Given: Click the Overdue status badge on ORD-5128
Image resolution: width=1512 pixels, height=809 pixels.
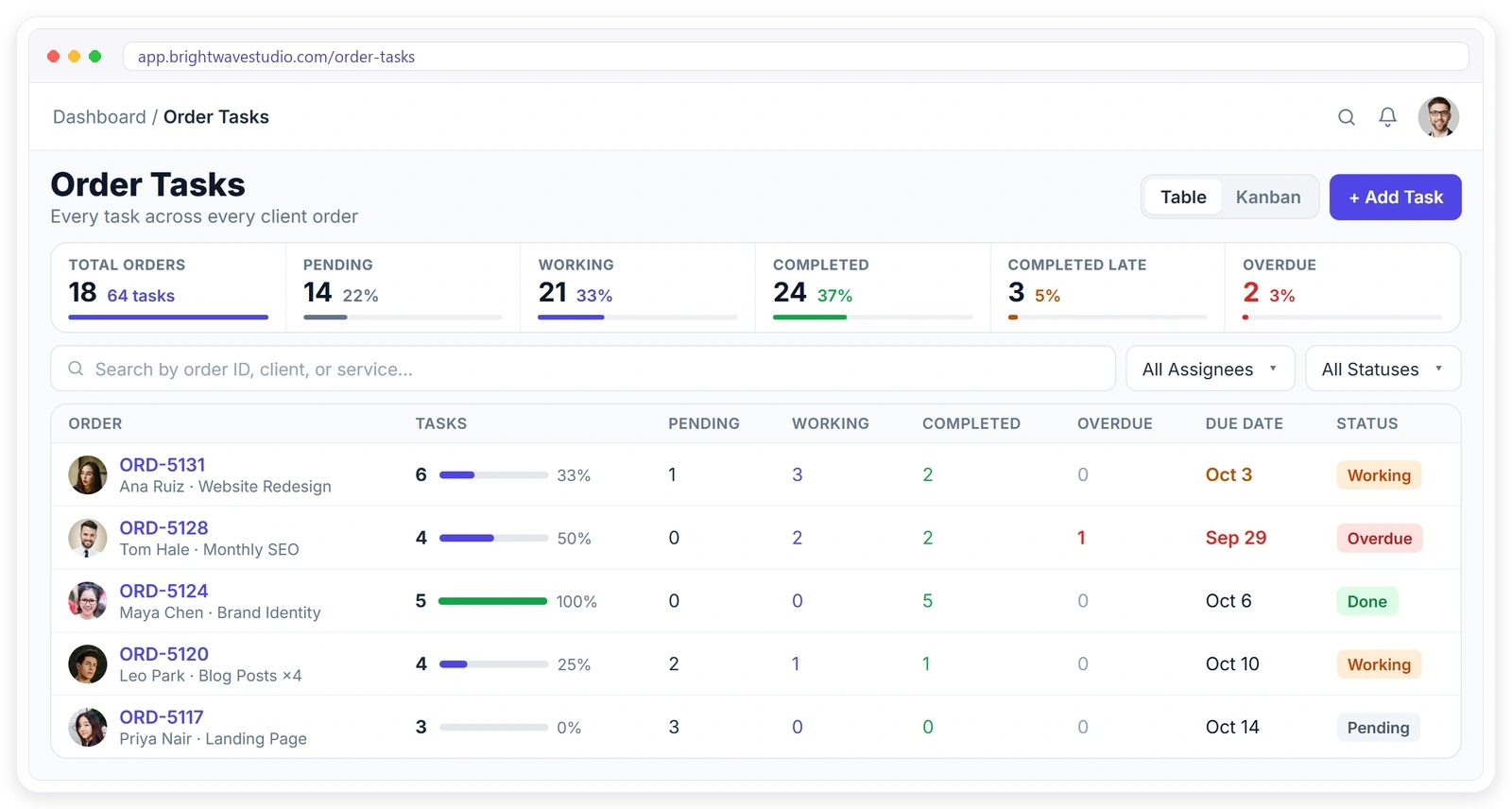Looking at the screenshot, I should coord(1380,539).
